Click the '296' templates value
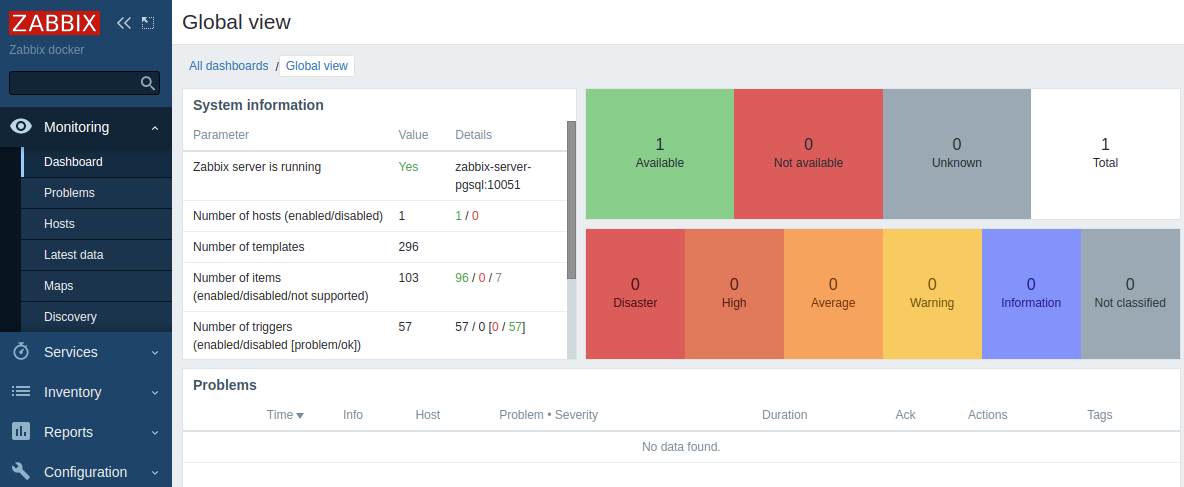 coord(409,246)
